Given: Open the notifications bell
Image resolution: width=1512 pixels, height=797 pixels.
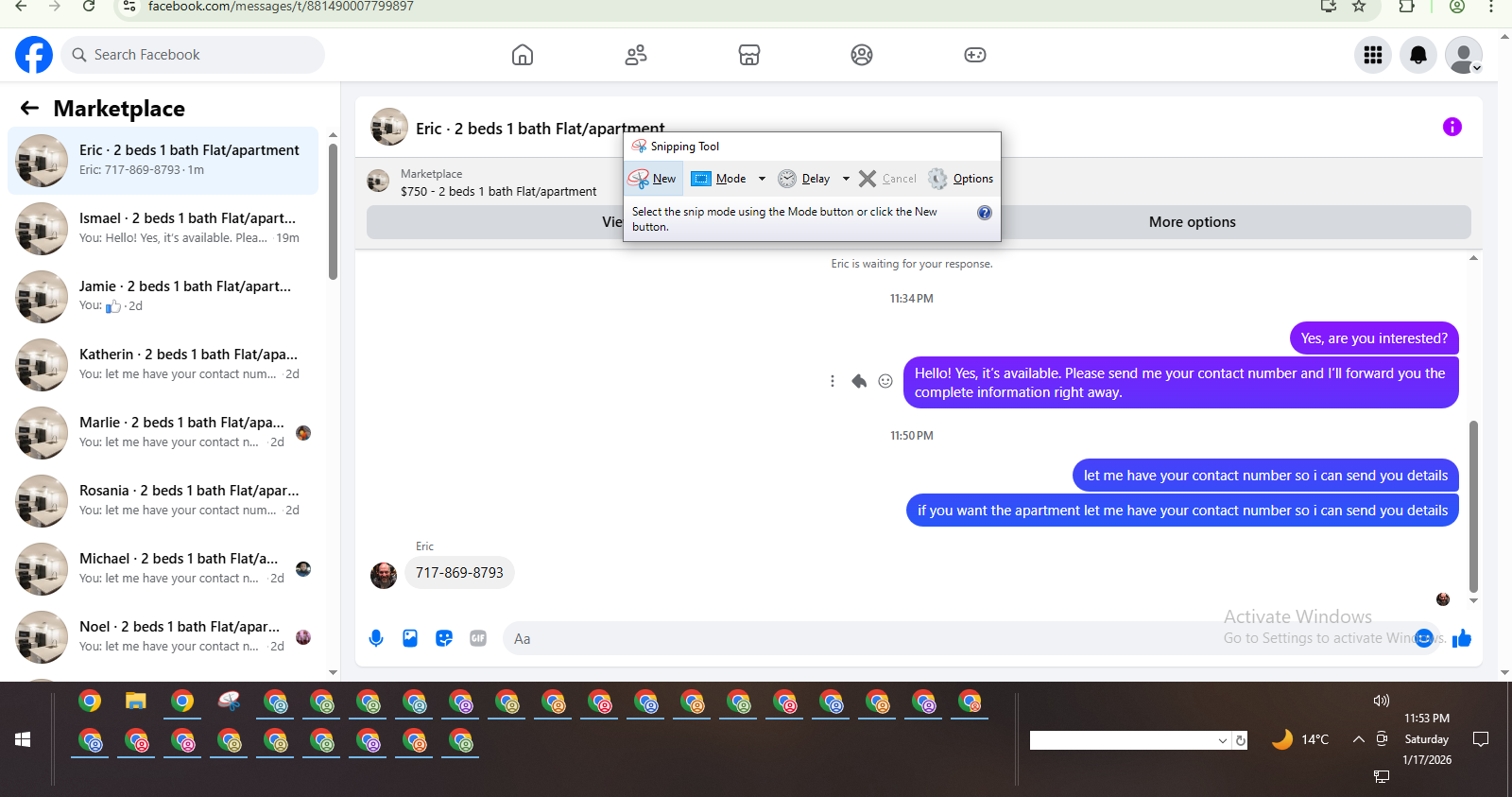Looking at the screenshot, I should (x=1418, y=55).
